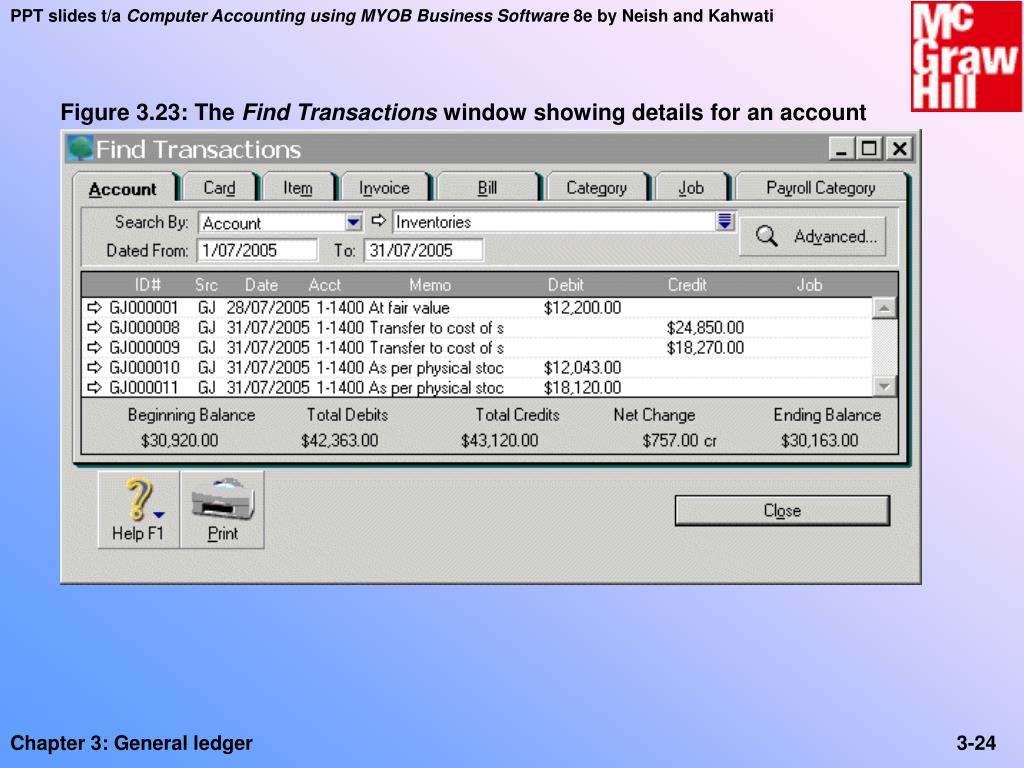Viewport: 1024px width, 768px height.
Task: Select the debit amount $12,200.00
Action: (583, 308)
